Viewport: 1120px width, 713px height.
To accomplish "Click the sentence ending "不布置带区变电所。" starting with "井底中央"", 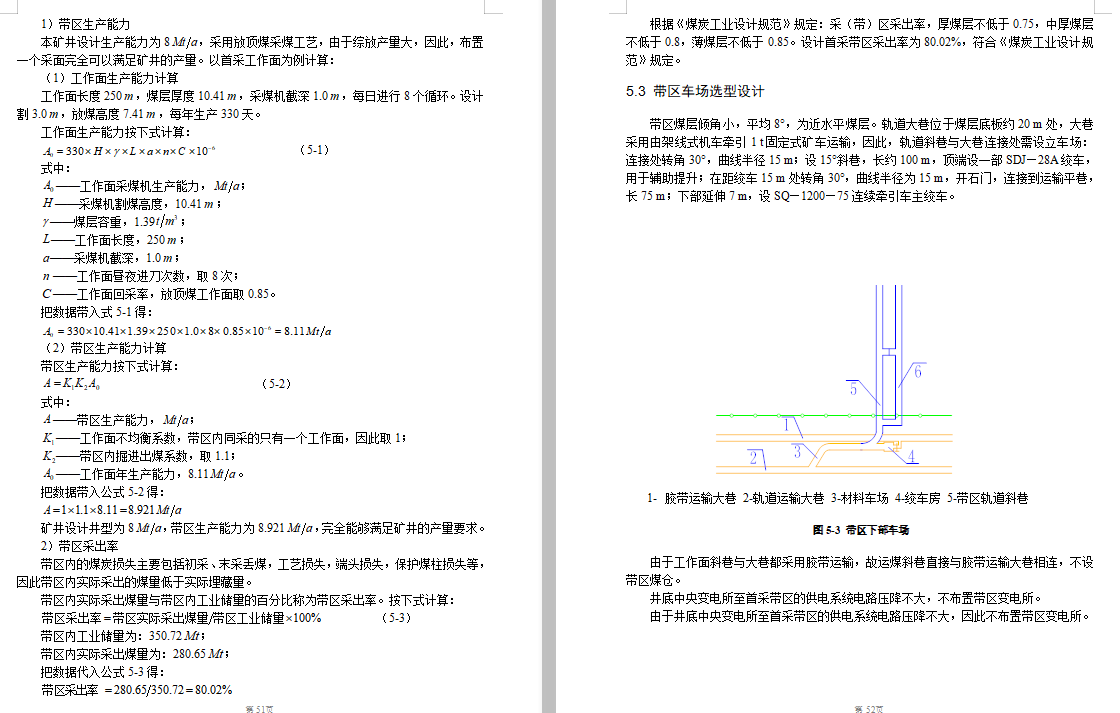I will (x=846, y=598).
